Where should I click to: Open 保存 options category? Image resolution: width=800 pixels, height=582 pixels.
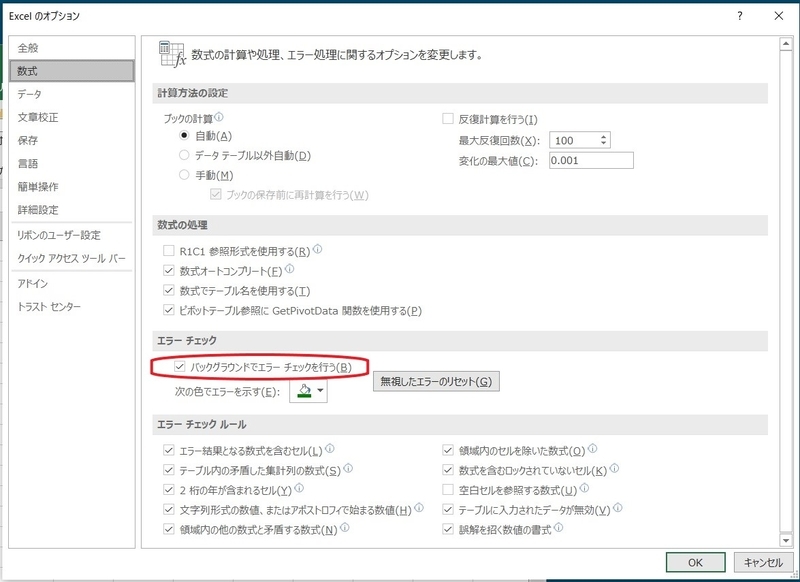(71, 140)
